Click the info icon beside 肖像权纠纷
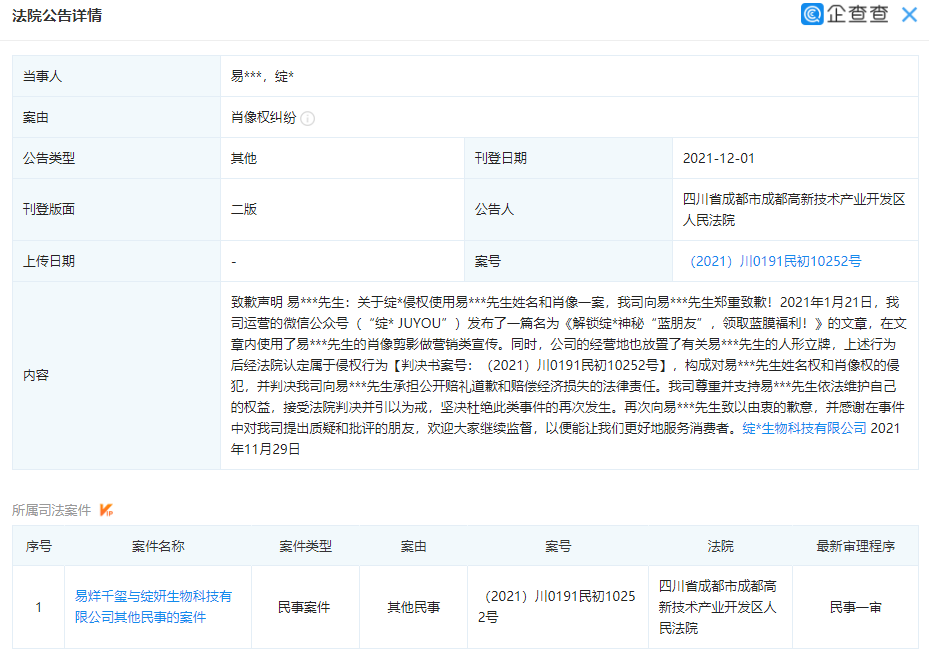 (x=308, y=118)
